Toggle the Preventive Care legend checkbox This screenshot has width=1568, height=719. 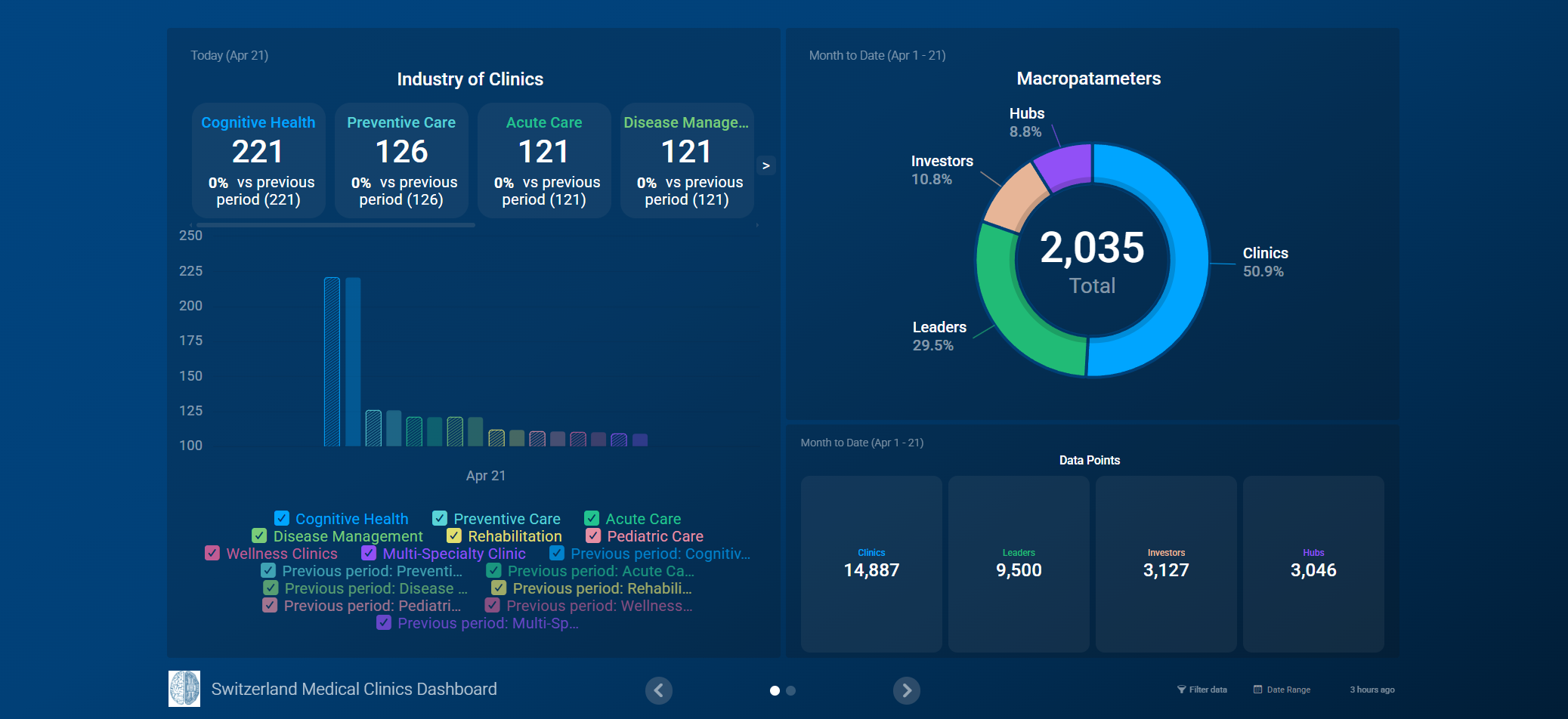(440, 518)
